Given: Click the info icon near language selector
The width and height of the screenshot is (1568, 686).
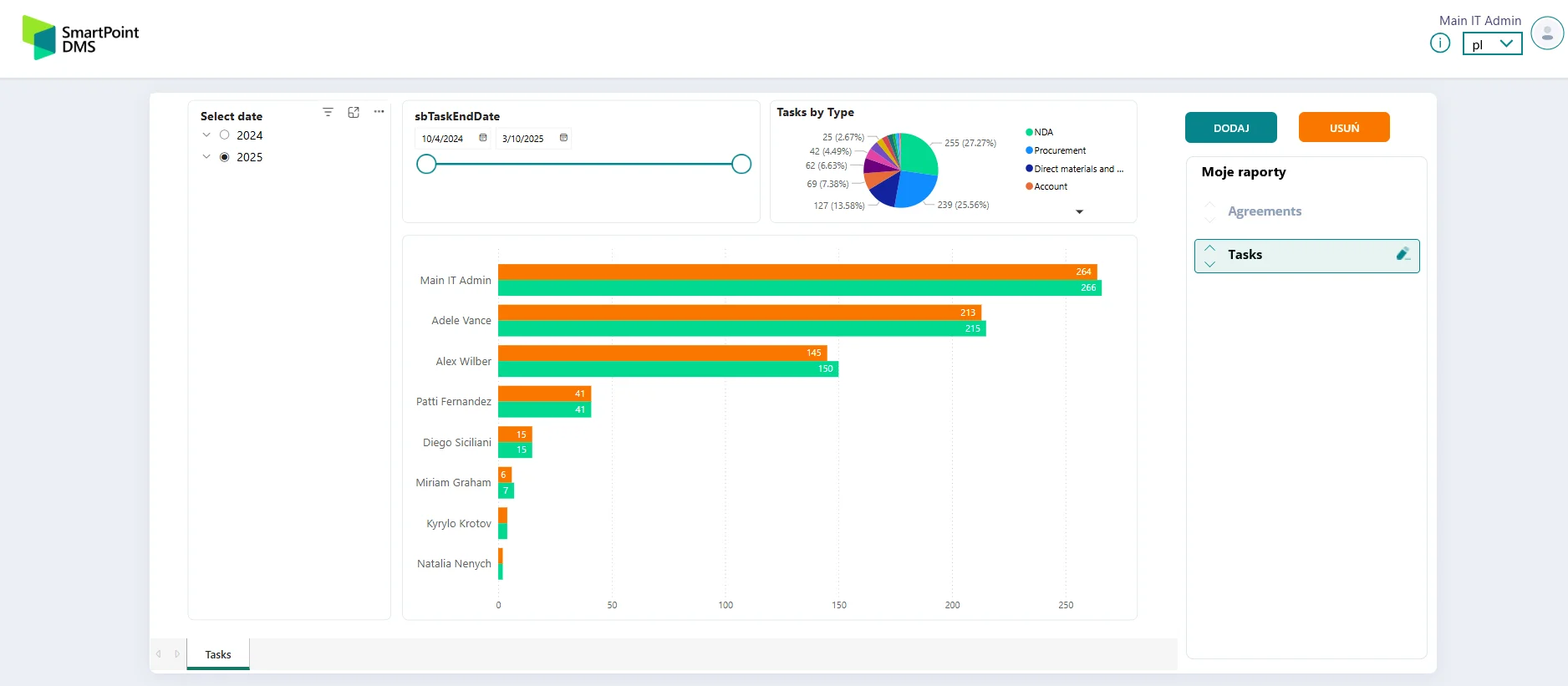Looking at the screenshot, I should click(1439, 43).
